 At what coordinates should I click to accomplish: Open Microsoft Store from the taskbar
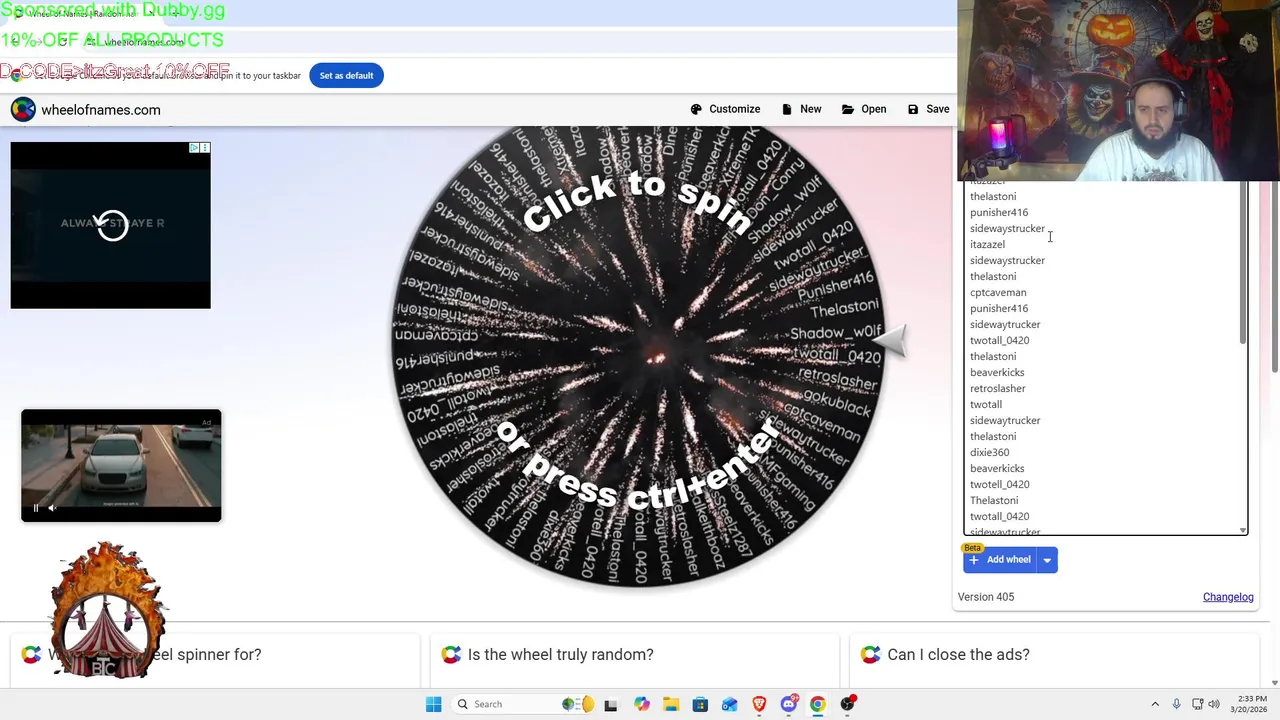[x=700, y=704]
